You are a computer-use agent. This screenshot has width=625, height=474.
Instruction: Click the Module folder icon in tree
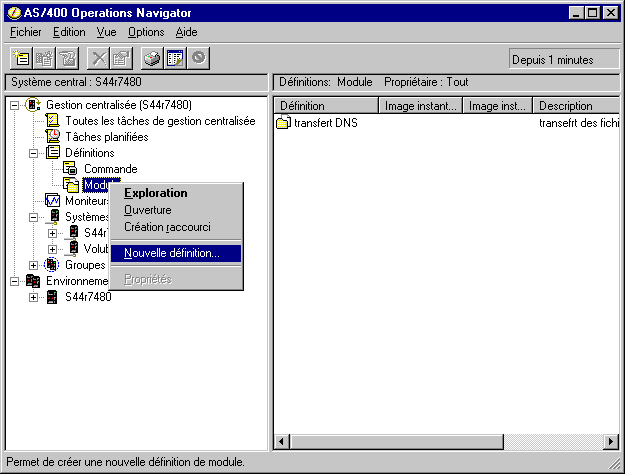(71, 185)
